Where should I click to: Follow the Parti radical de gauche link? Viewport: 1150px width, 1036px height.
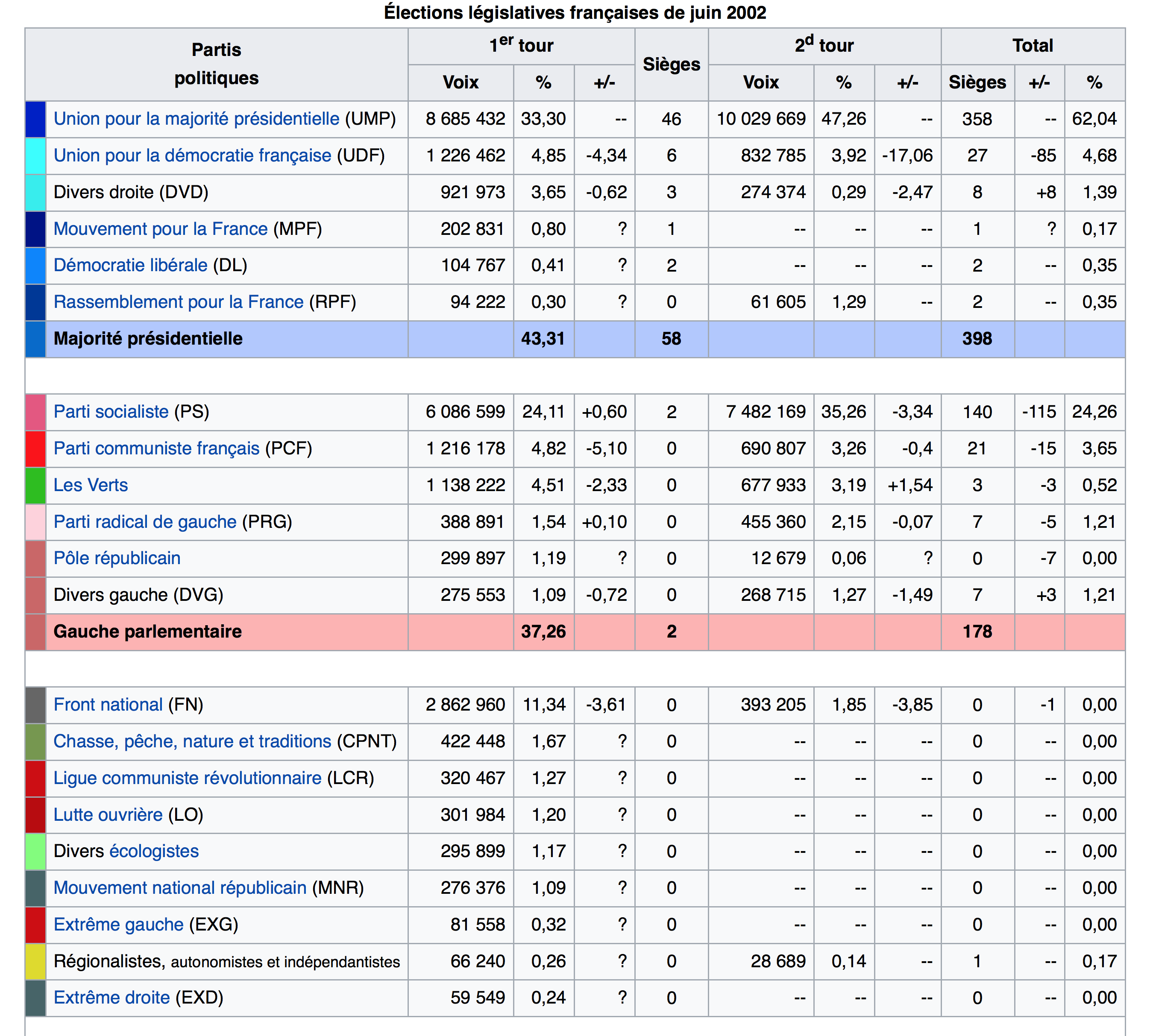coord(145,521)
